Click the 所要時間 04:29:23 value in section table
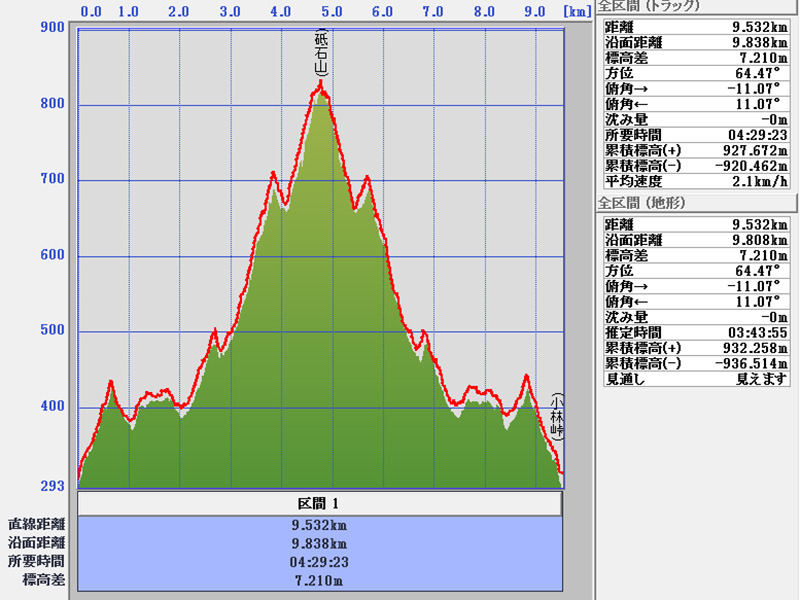The height and width of the screenshot is (600, 800). (x=320, y=561)
